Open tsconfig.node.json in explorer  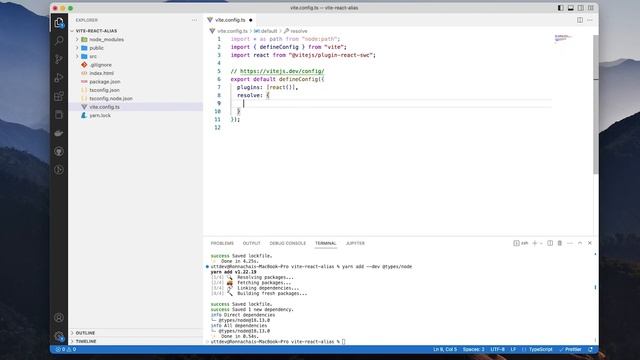pos(111,98)
